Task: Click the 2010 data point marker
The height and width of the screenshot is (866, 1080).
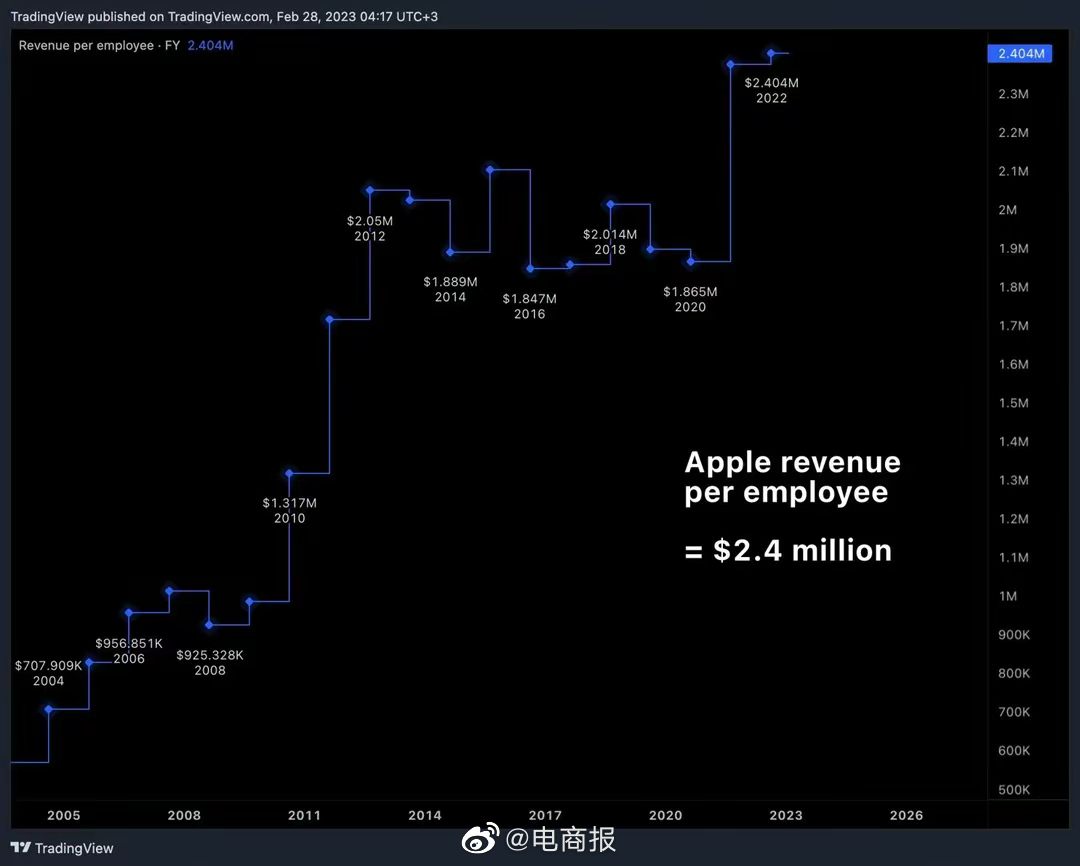Action: (289, 473)
